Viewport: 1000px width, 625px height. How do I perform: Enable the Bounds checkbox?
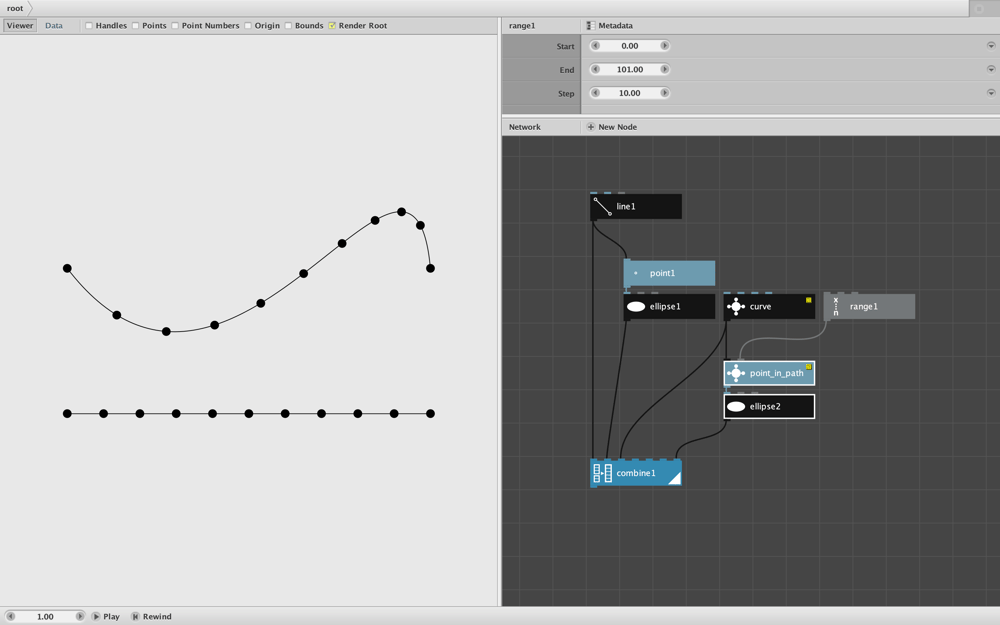(288, 26)
